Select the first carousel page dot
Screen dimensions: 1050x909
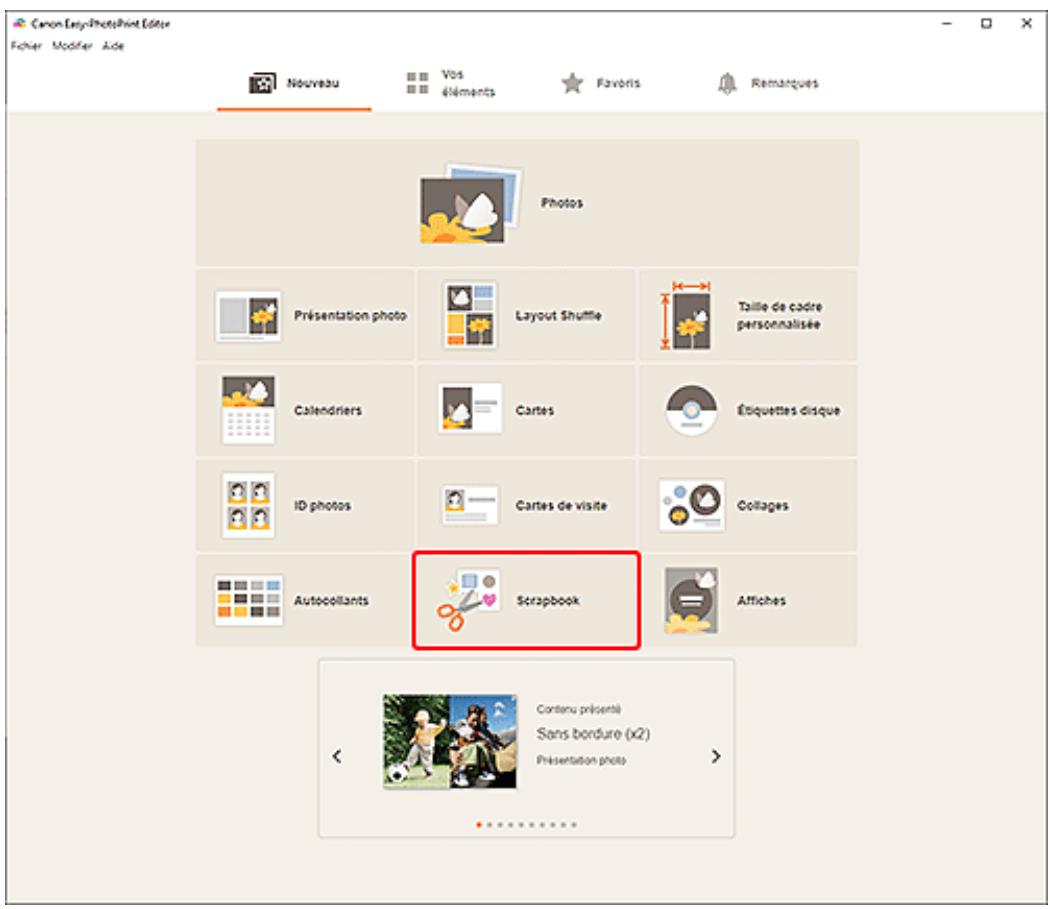(x=479, y=825)
